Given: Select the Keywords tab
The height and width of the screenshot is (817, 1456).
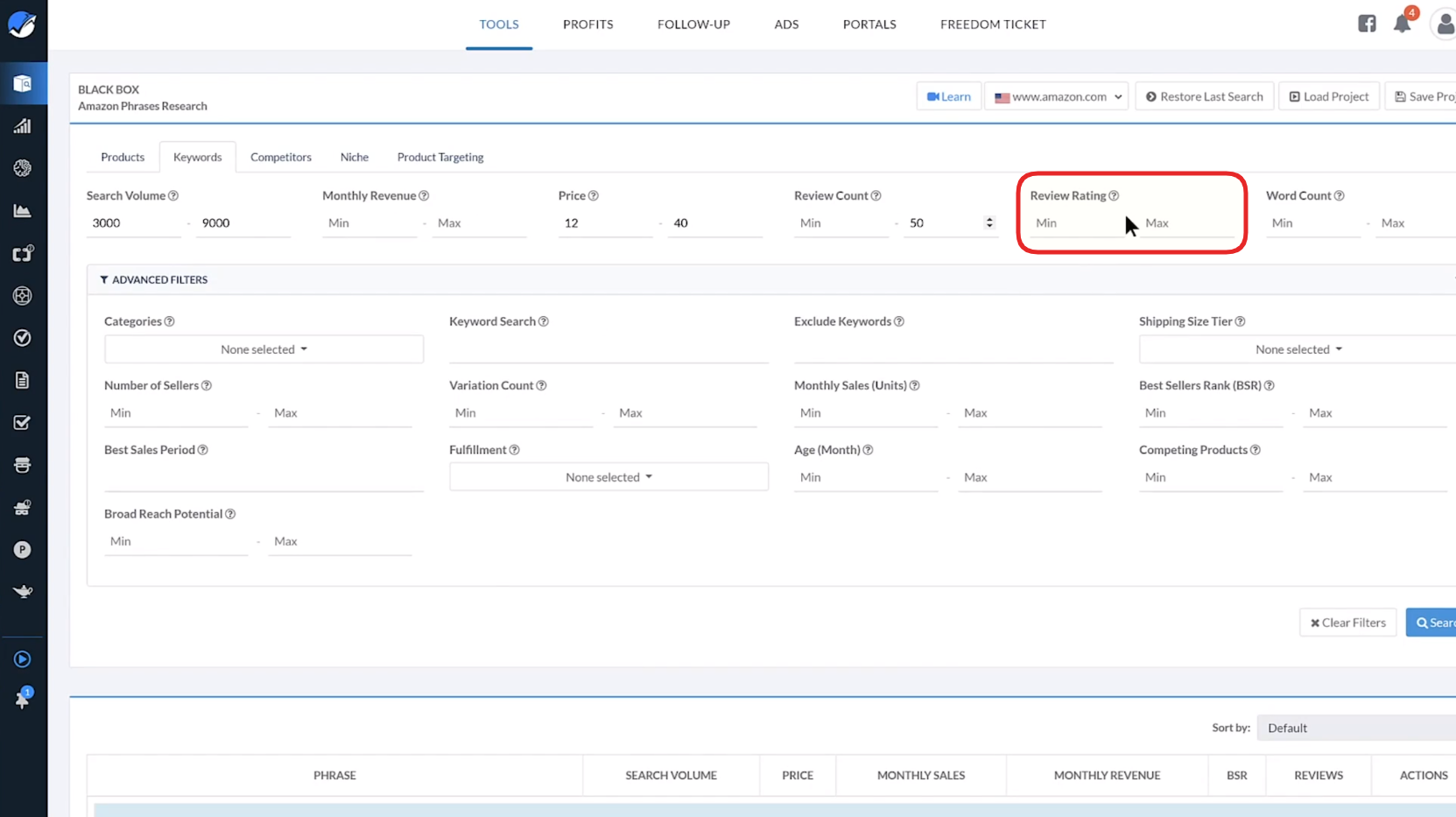Looking at the screenshot, I should point(197,158).
